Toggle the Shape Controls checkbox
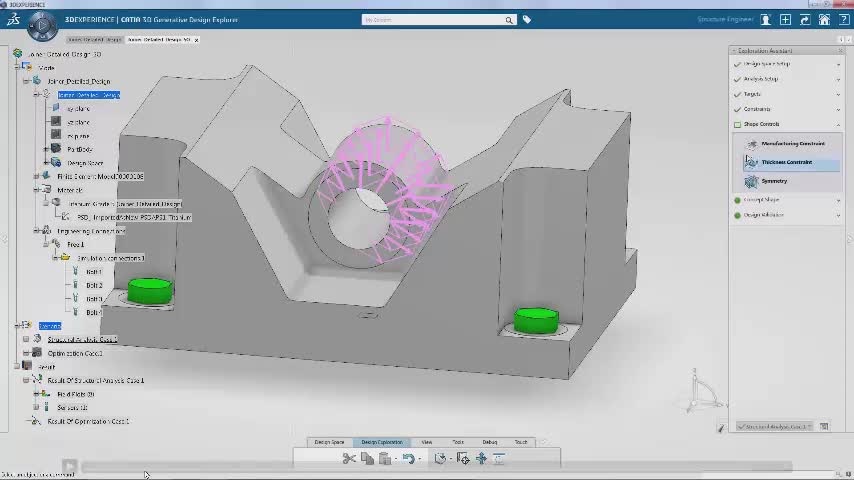Image resolution: width=854 pixels, height=480 pixels. tap(737, 125)
